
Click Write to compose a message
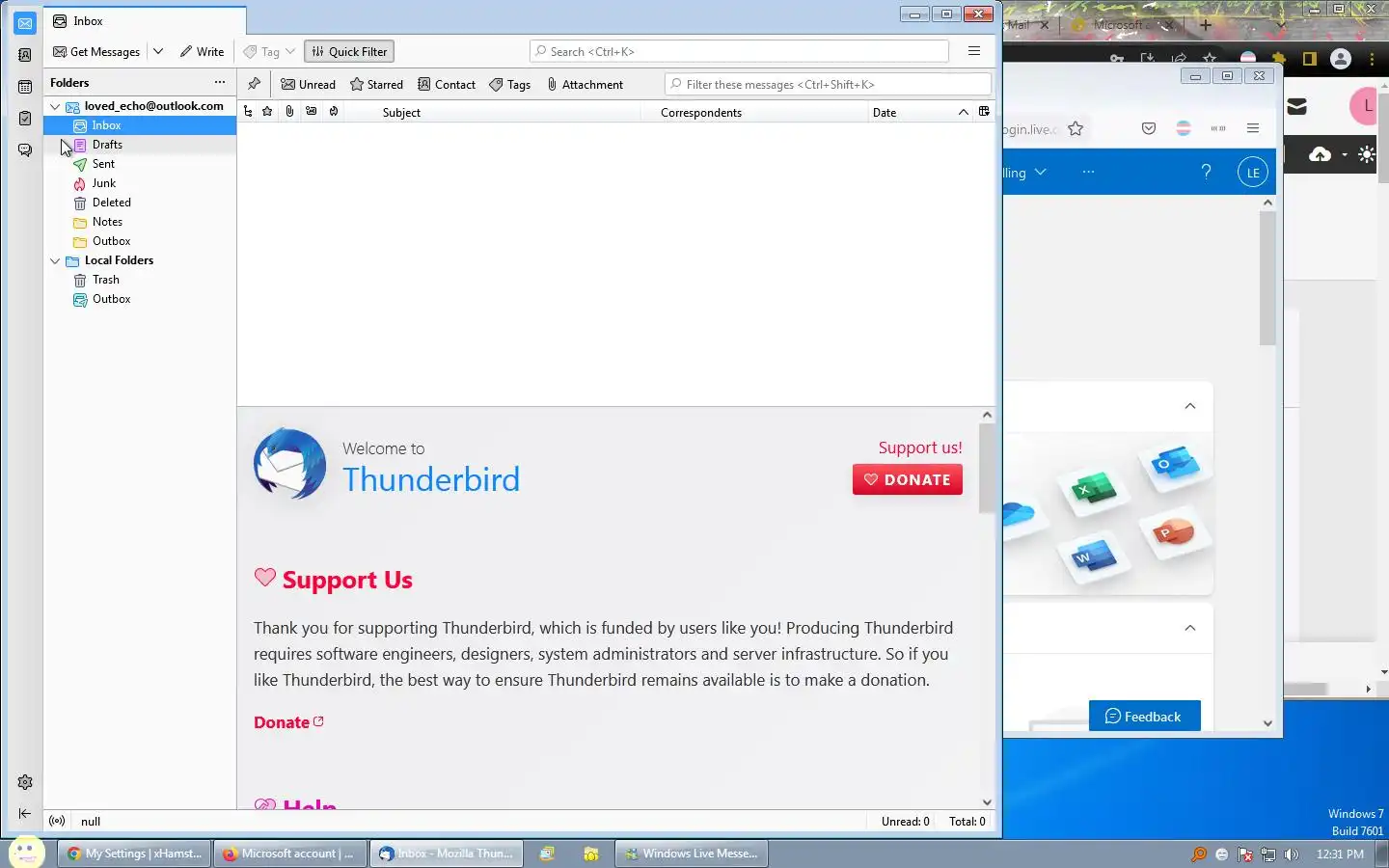pos(202,52)
